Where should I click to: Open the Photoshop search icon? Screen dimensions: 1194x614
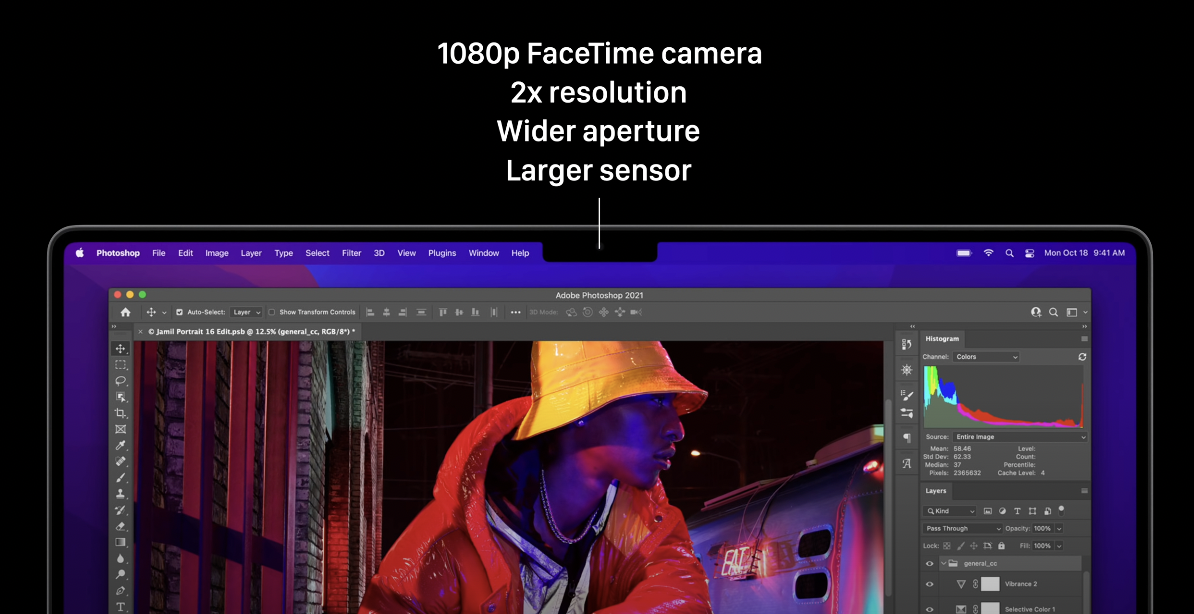pos(1053,312)
